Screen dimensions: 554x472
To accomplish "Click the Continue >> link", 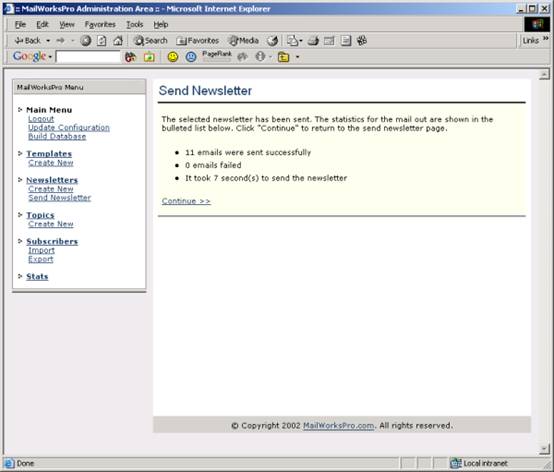I will [x=186, y=201].
